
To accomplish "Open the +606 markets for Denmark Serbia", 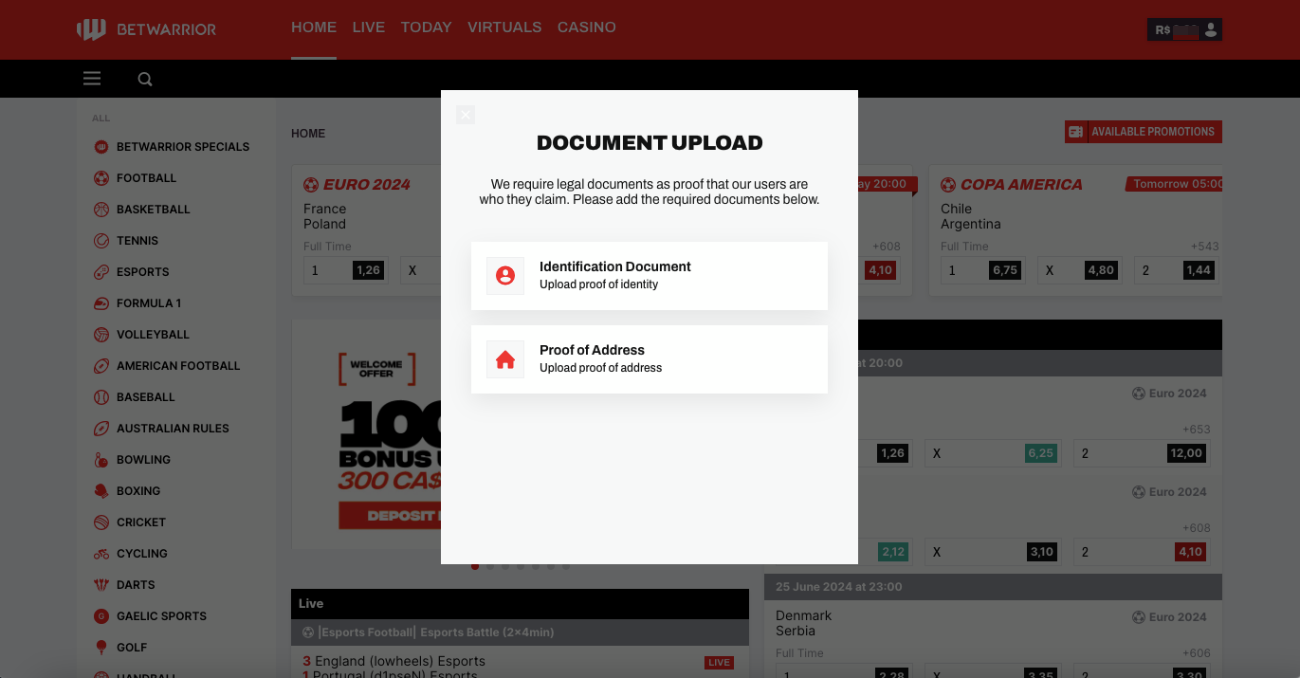I will [1197, 653].
